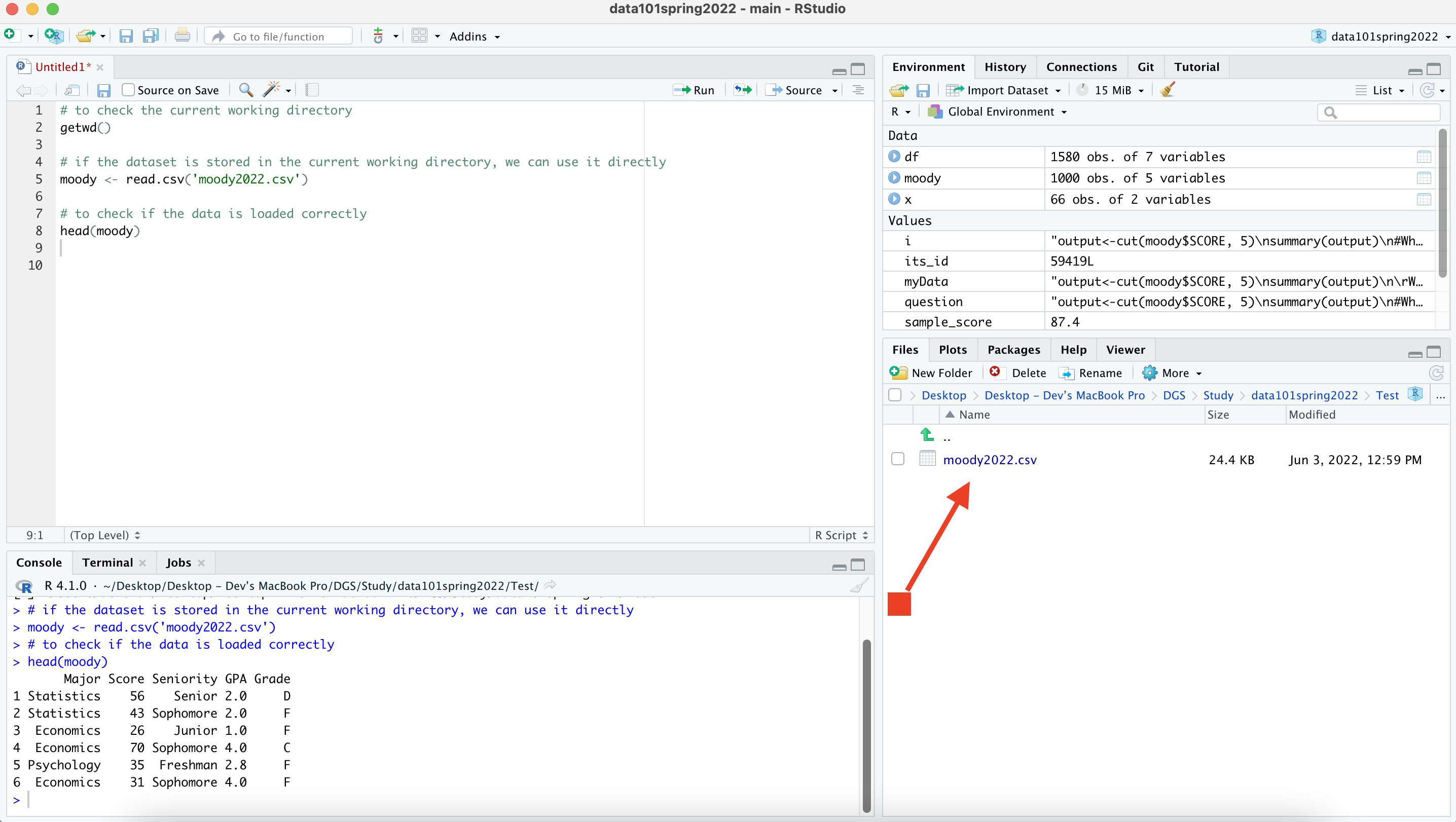Enable the Source on Save checkbox

coord(128,90)
